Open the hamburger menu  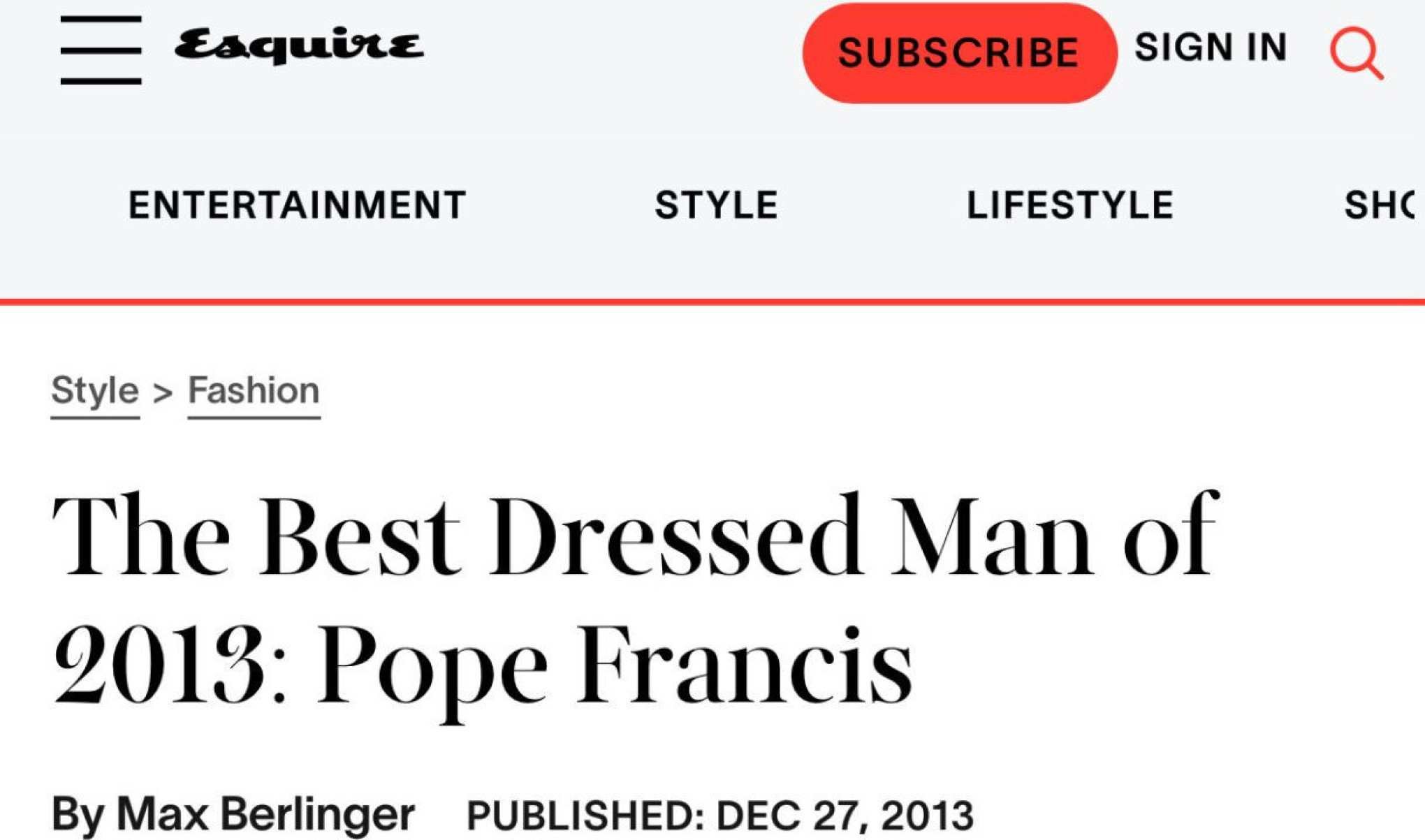tap(101, 50)
